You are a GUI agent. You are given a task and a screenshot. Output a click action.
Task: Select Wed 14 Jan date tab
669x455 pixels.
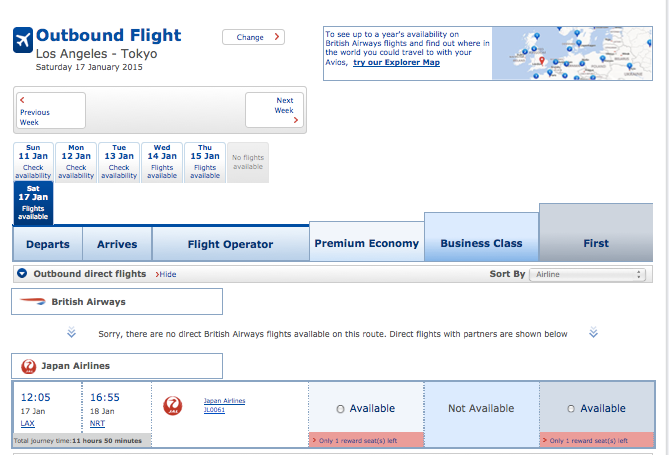click(161, 161)
